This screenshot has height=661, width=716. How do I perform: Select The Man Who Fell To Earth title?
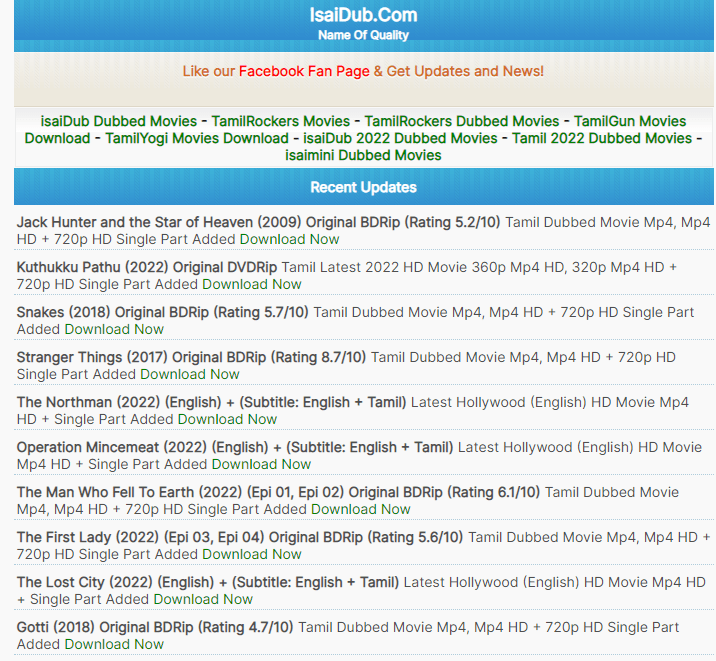click(278, 492)
